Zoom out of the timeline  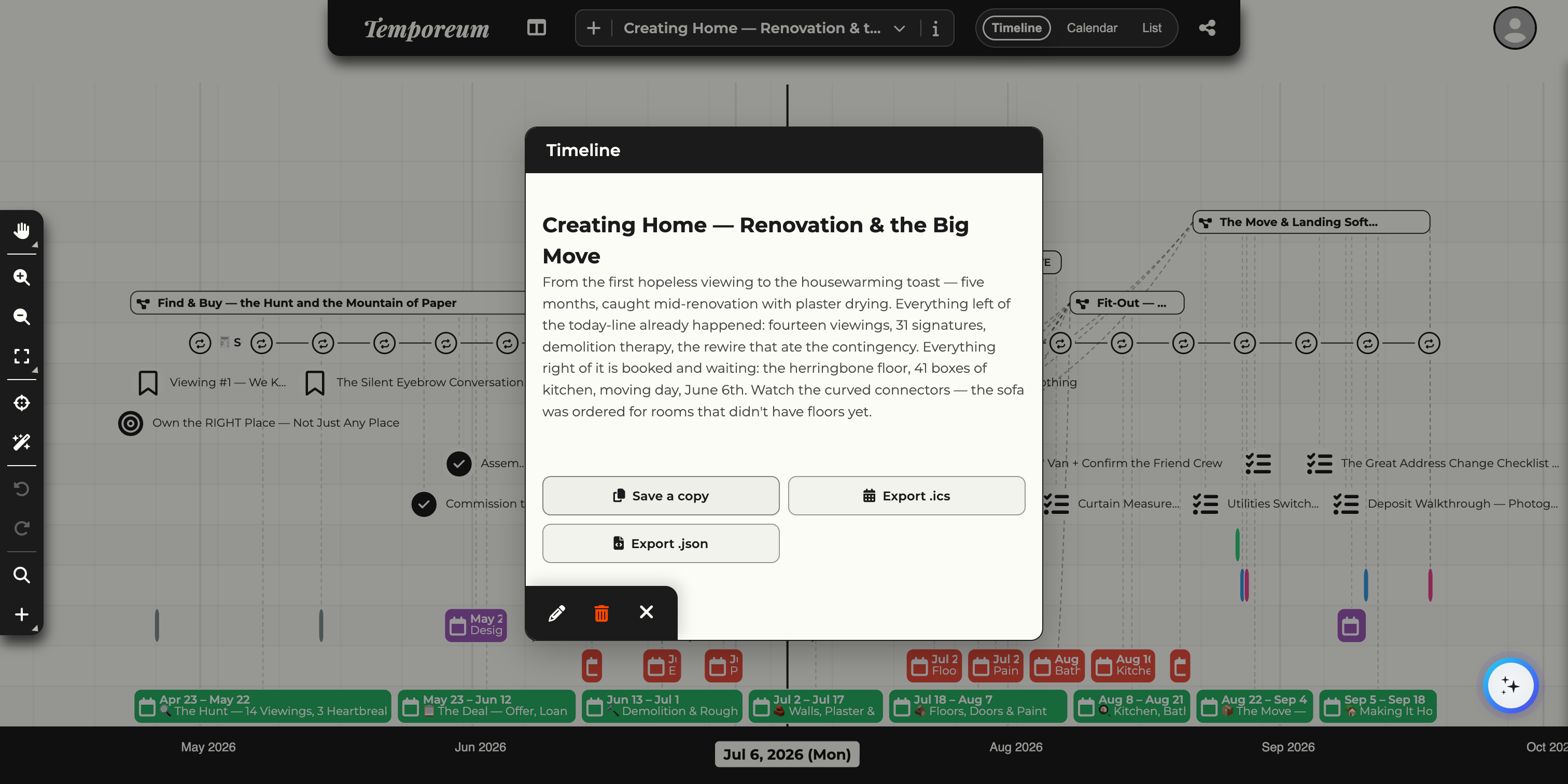point(22,316)
